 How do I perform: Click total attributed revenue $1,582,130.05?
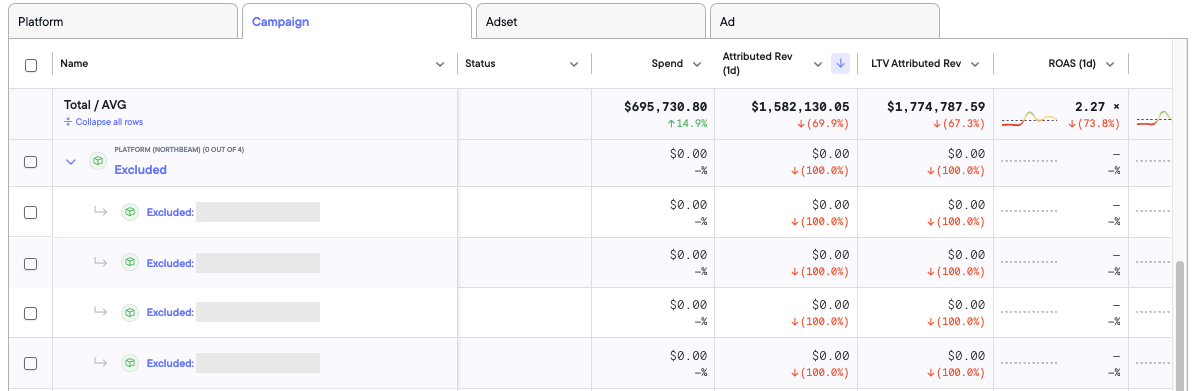tap(801, 107)
